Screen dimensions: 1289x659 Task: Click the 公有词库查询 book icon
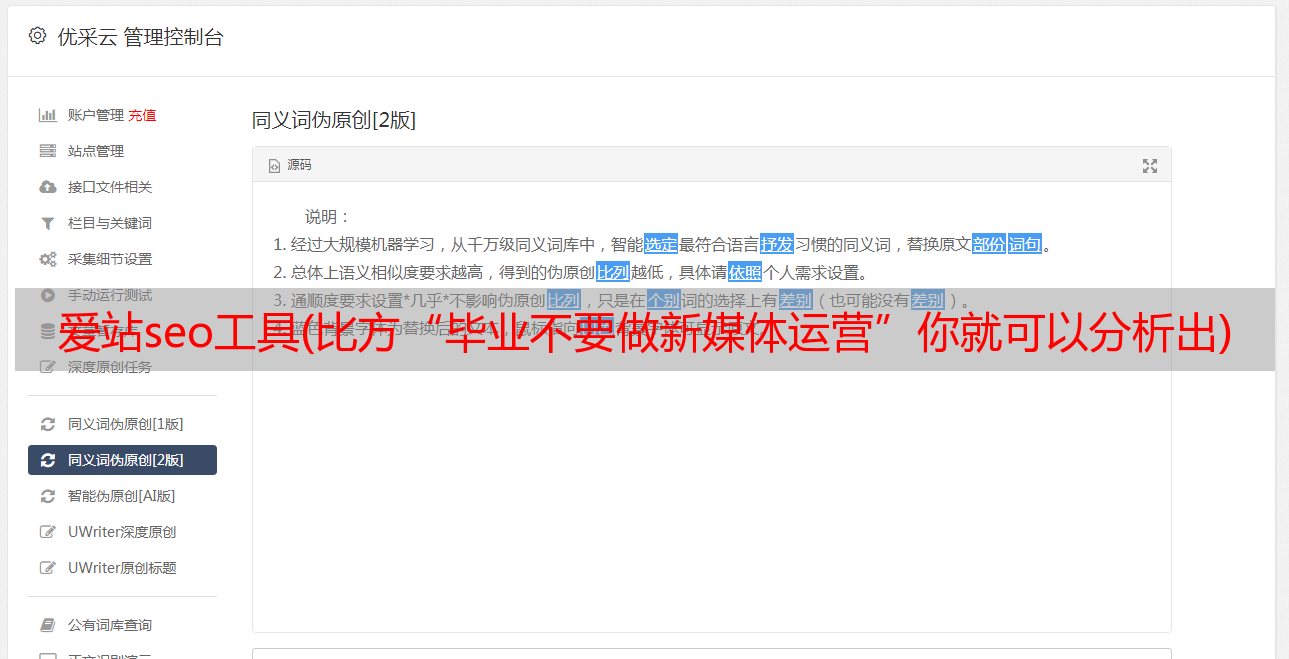click(x=47, y=625)
